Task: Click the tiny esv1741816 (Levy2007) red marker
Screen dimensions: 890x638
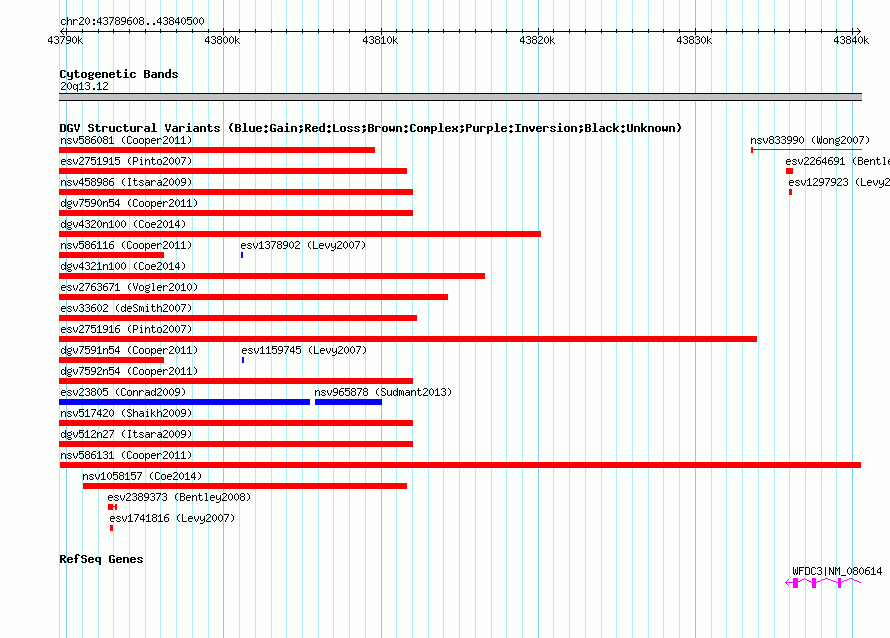Action: click(111, 528)
